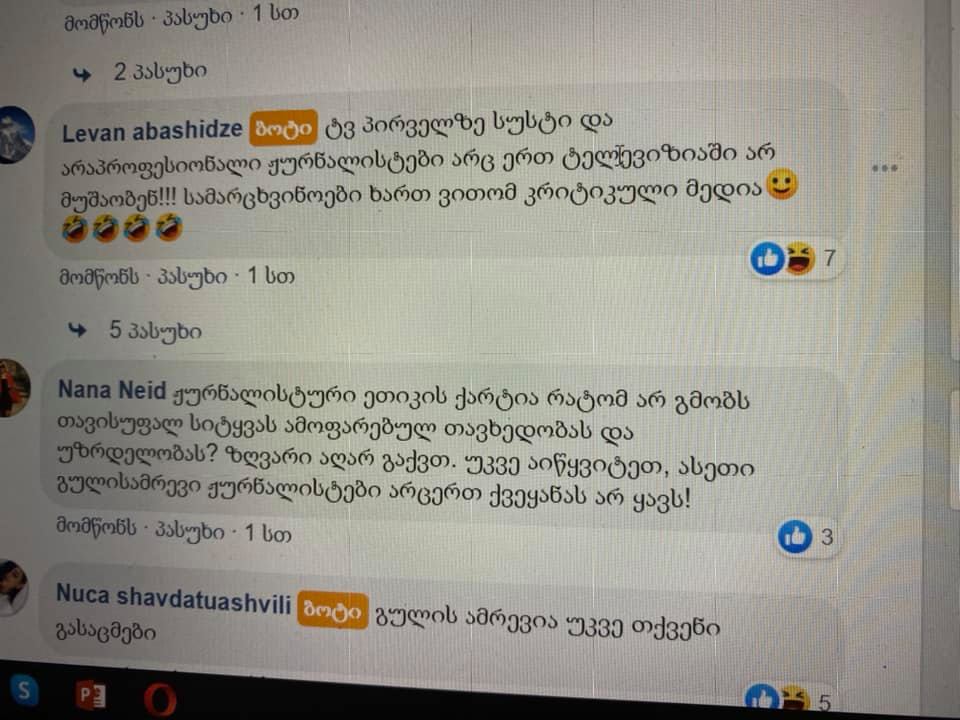
Task: Open Opera browser from the taskbar
Action: pos(160,700)
